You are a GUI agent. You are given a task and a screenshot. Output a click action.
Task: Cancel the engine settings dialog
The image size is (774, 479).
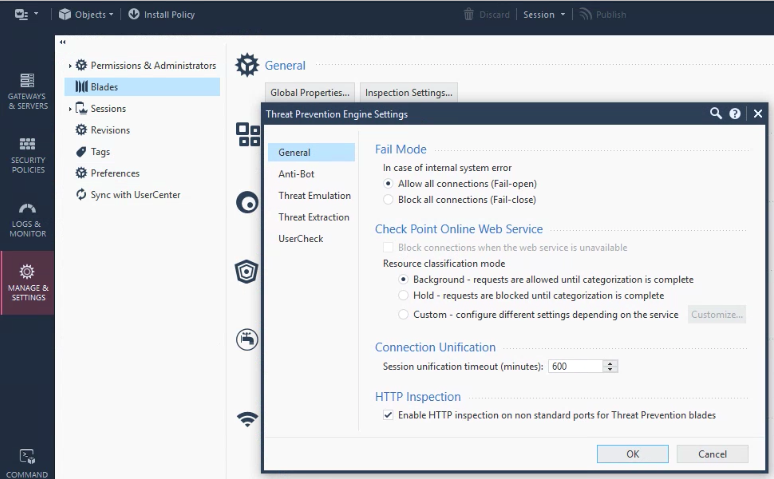tap(712, 454)
